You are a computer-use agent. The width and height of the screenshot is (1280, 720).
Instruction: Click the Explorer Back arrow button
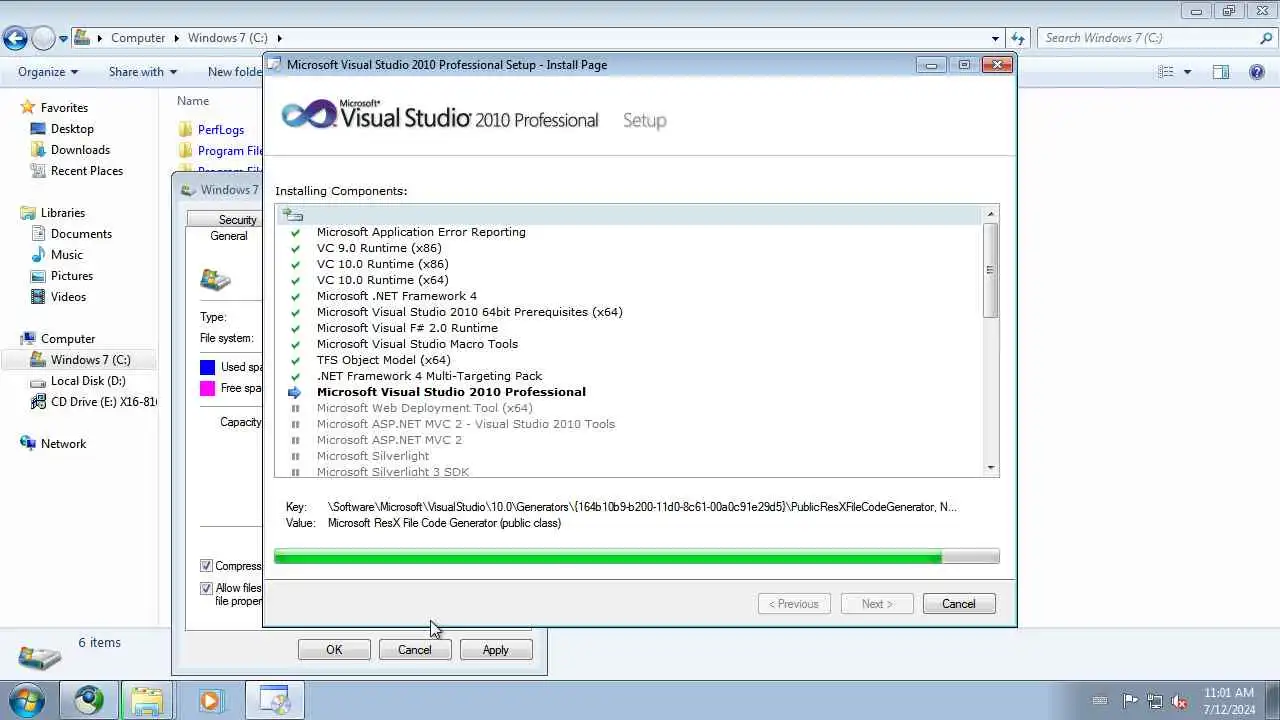[15, 38]
